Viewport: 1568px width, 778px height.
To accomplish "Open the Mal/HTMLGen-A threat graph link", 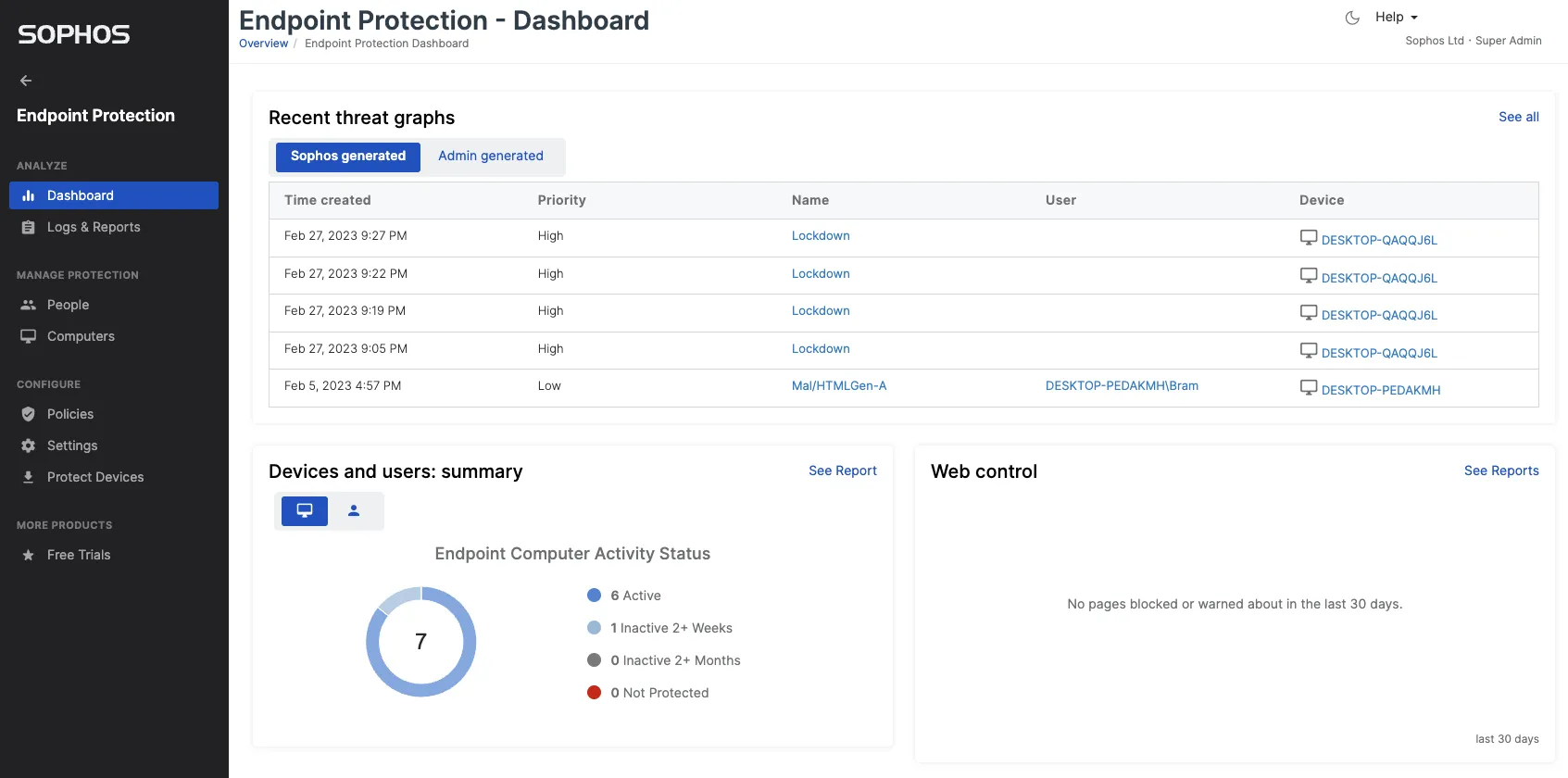I will (839, 386).
